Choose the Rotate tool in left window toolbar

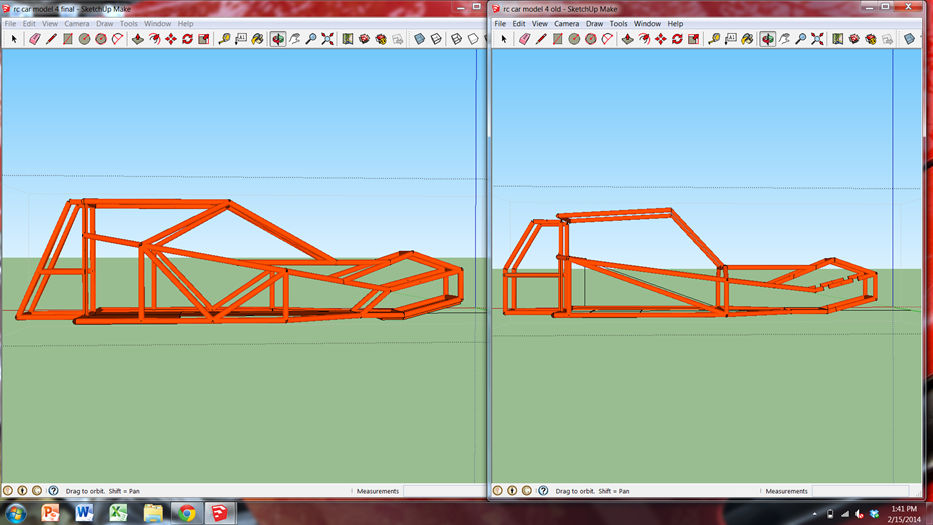tap(187, 39)
